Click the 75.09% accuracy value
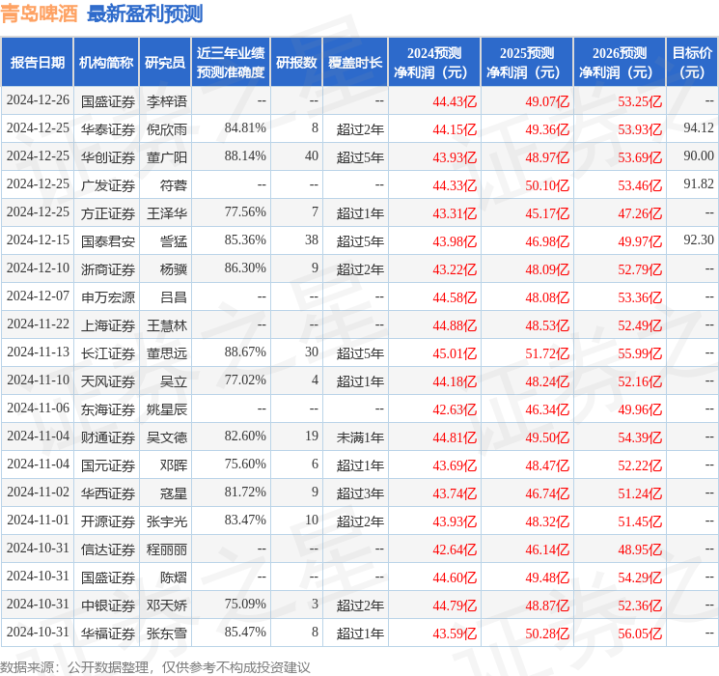Image resolution: width=719 pixels, height=676 pixels. (245, 604)
